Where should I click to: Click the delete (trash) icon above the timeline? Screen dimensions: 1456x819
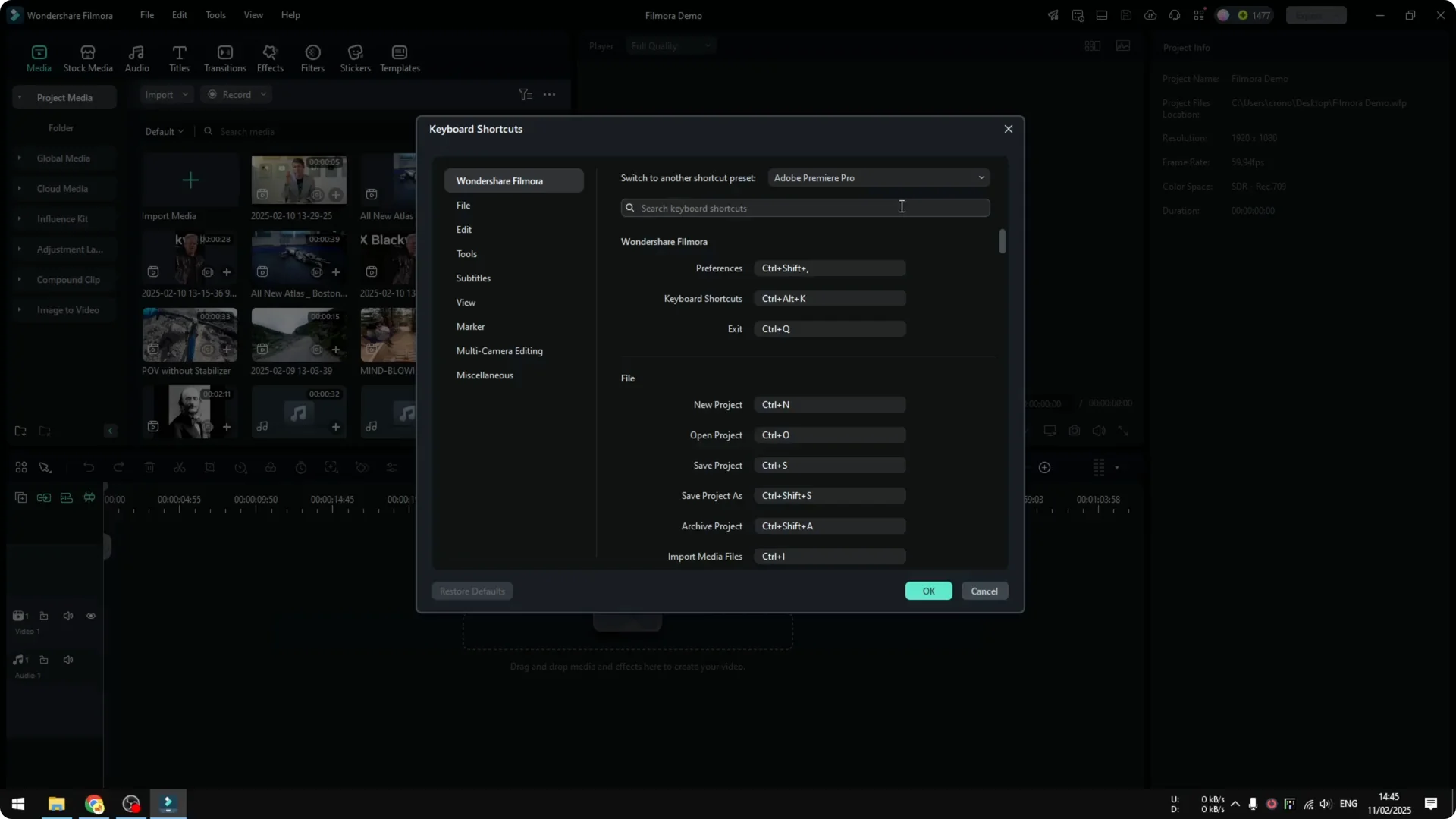pyautogui.click(x=149, y=467)
